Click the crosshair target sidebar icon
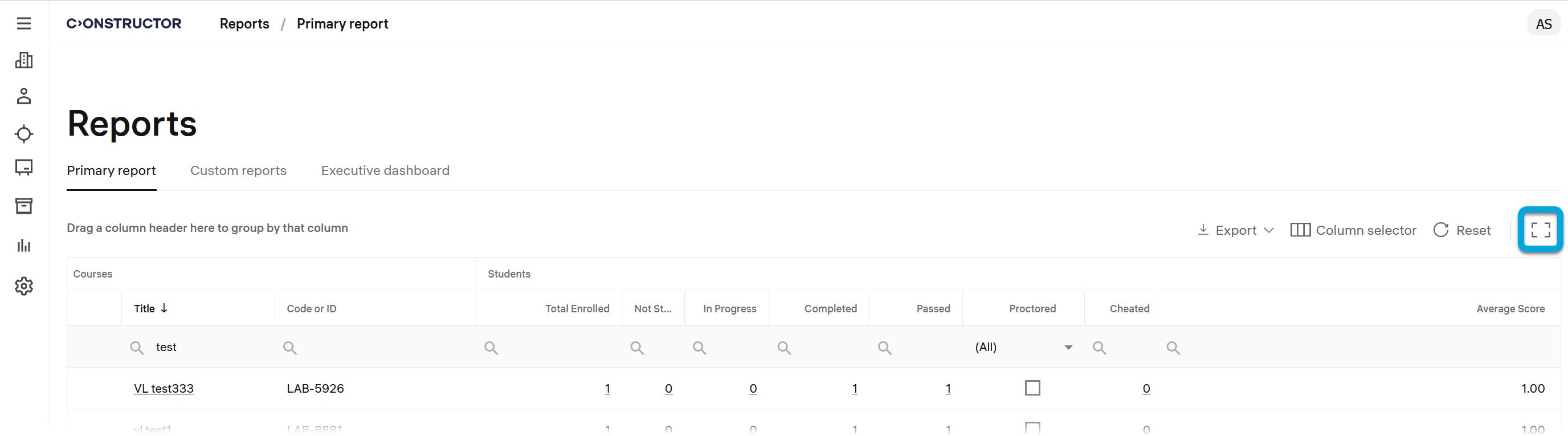This screenshot has width=1568, height=436. click(x=24, y=133)
